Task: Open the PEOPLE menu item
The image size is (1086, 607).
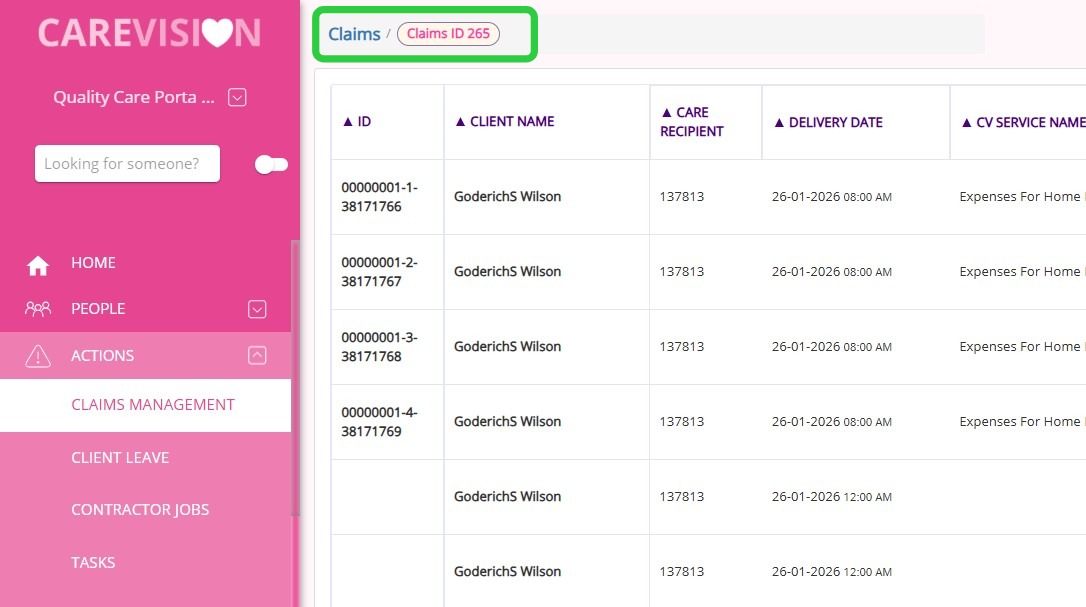Action: [98, 308]
